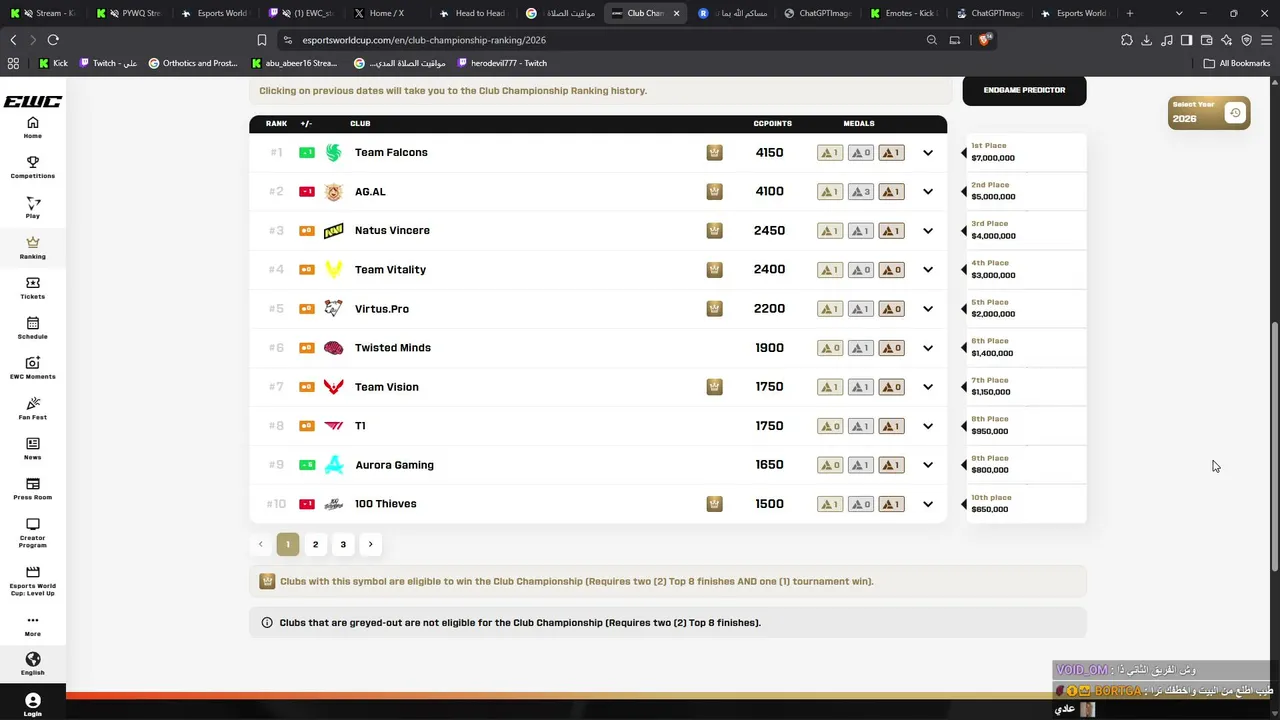Click the Team Falcons club logo
The height and width of the screenshot is (720, 1280).
click(334, 152)
